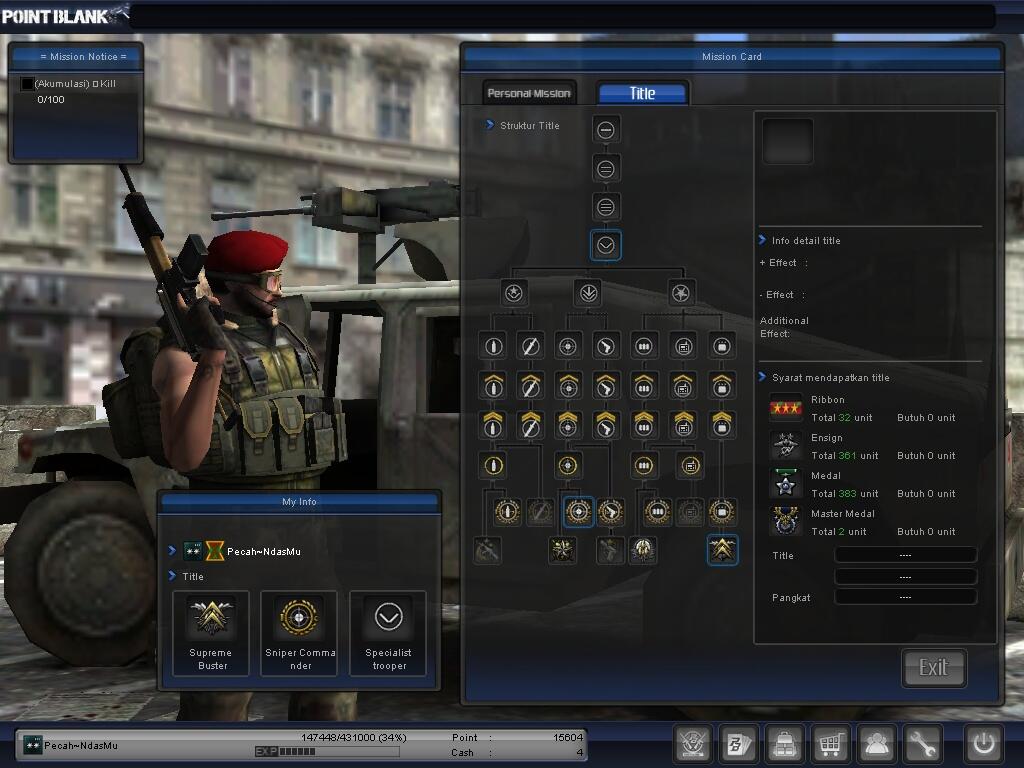Select the laurel-wreath pistol title icon
Screen dimensions: 1024x768
(x=611, y=512)
